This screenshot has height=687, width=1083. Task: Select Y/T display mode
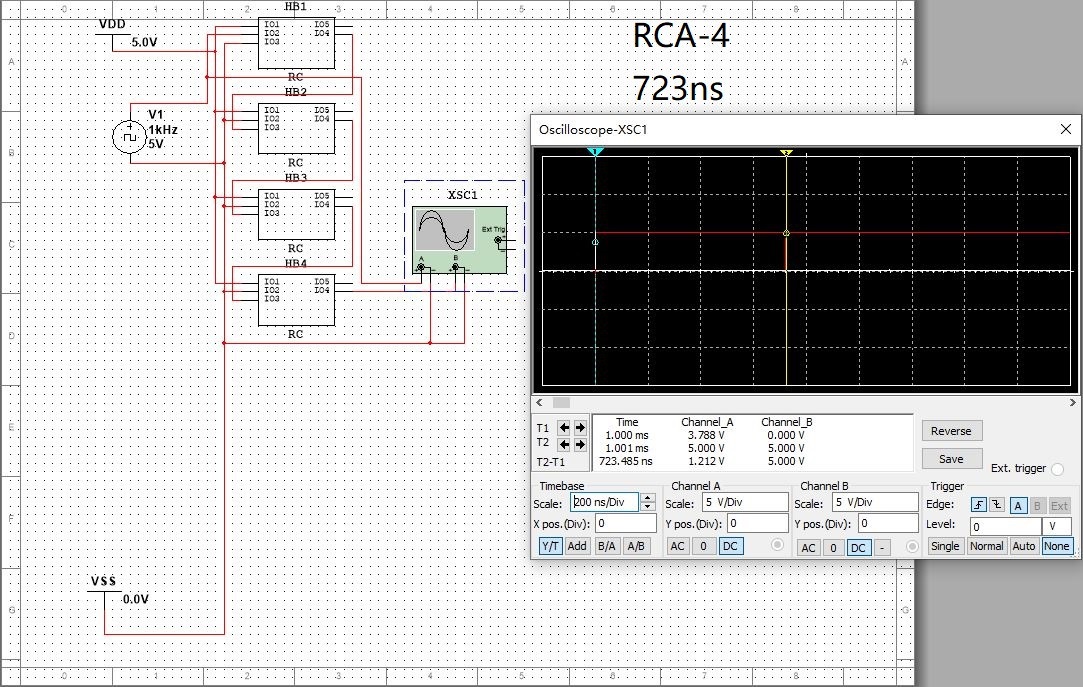tap(550, 546)
